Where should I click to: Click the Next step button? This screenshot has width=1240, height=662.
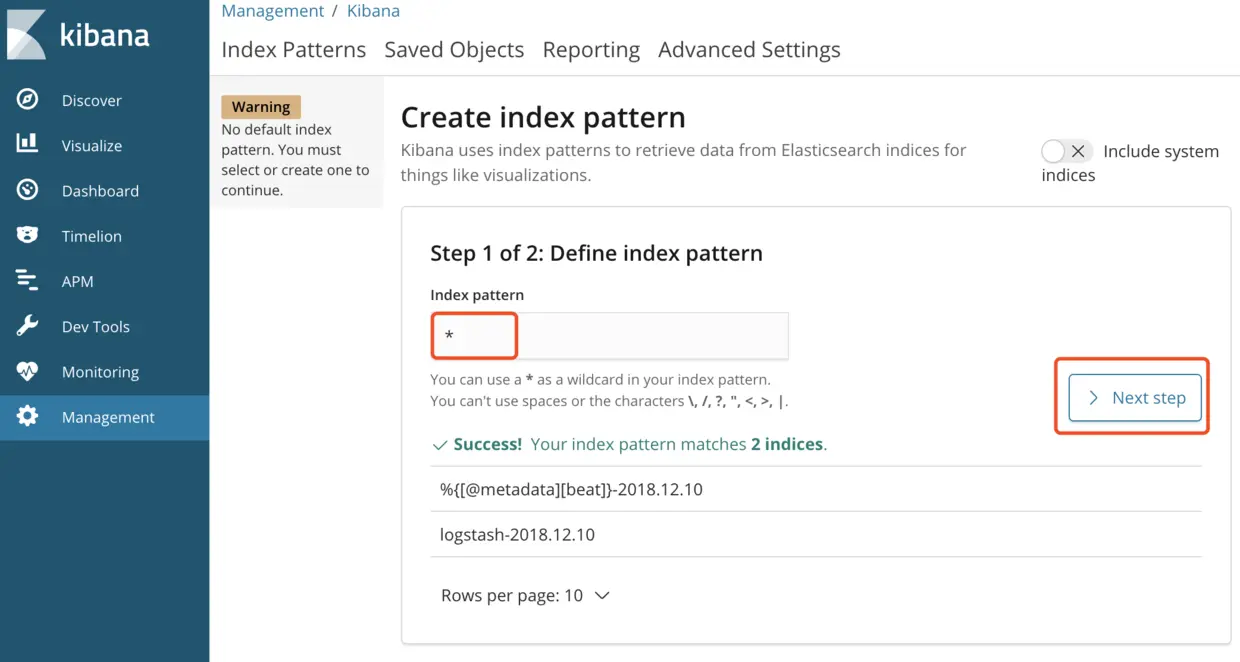pyautogui.click(x=1135, y=398)
